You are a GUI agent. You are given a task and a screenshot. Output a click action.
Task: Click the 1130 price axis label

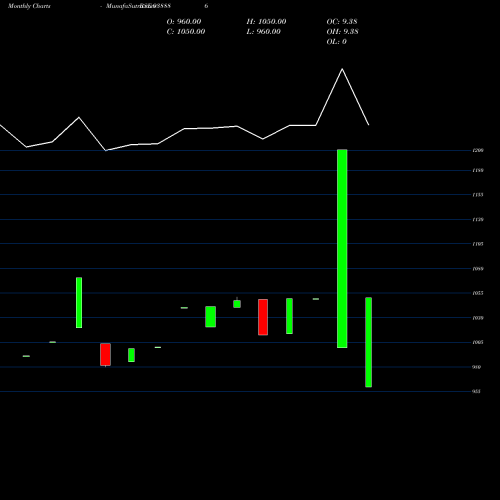click(478, 220)
